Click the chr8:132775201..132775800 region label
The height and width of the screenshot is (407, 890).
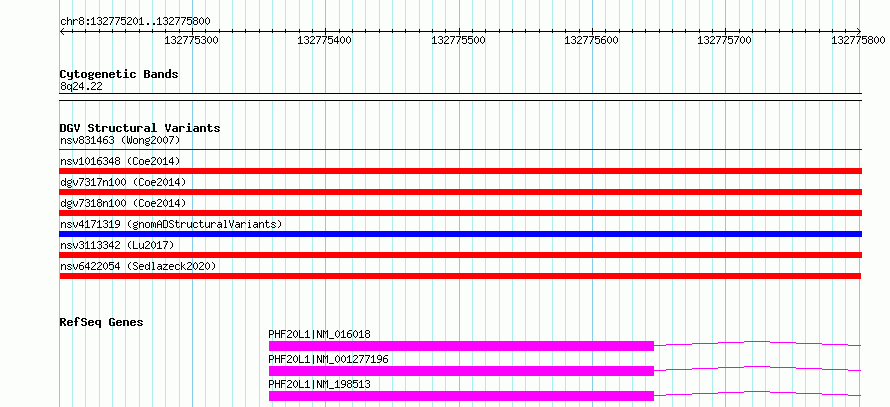click(x=135, y=22)
